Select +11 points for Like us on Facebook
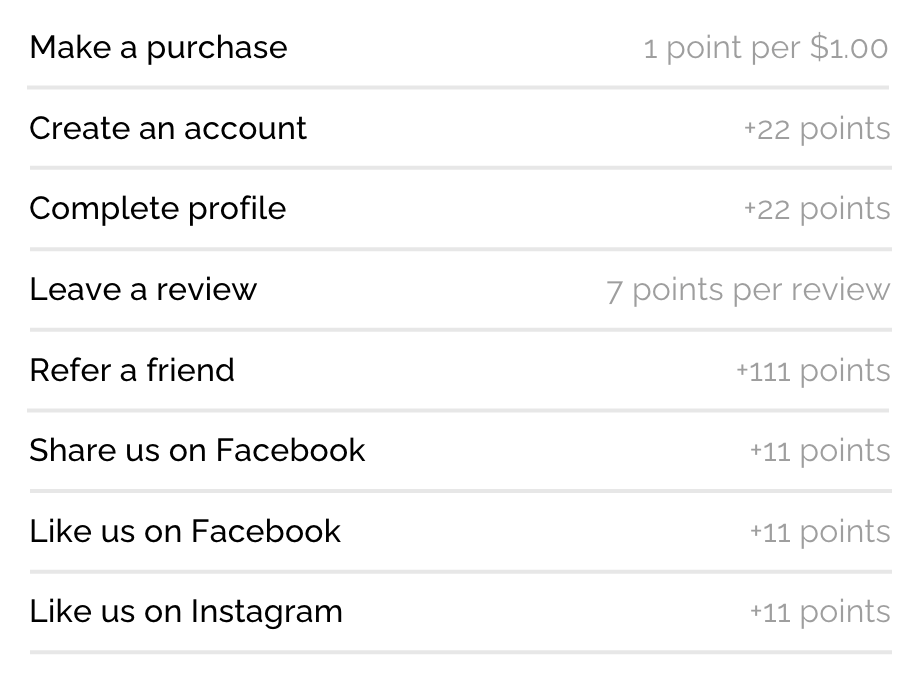The width and height of the screenshot is (914, 700). pyautogui.click(x=819, y=532)
